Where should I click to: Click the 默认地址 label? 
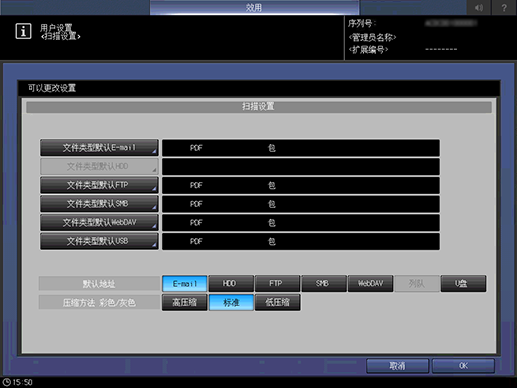coord(99,284)
